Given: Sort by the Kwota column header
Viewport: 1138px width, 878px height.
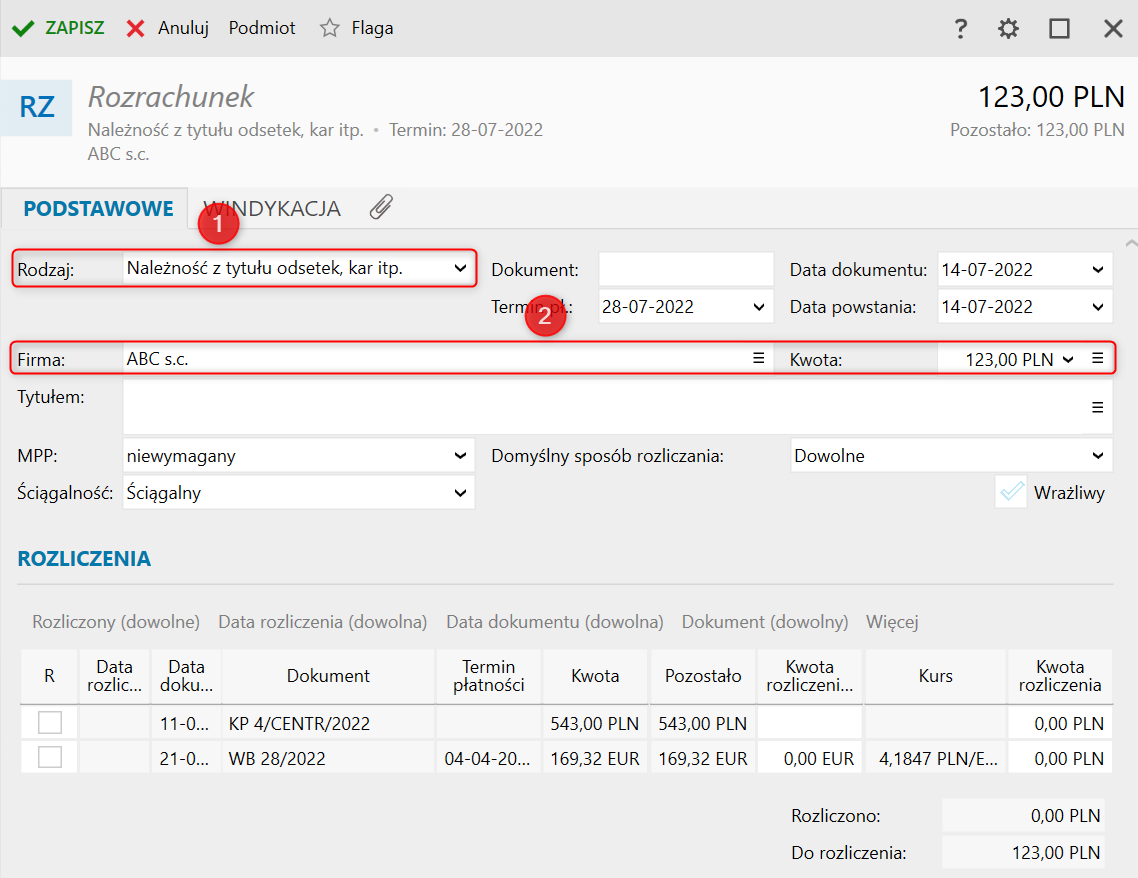Looking at the screenshot, I should coord(595,676).
